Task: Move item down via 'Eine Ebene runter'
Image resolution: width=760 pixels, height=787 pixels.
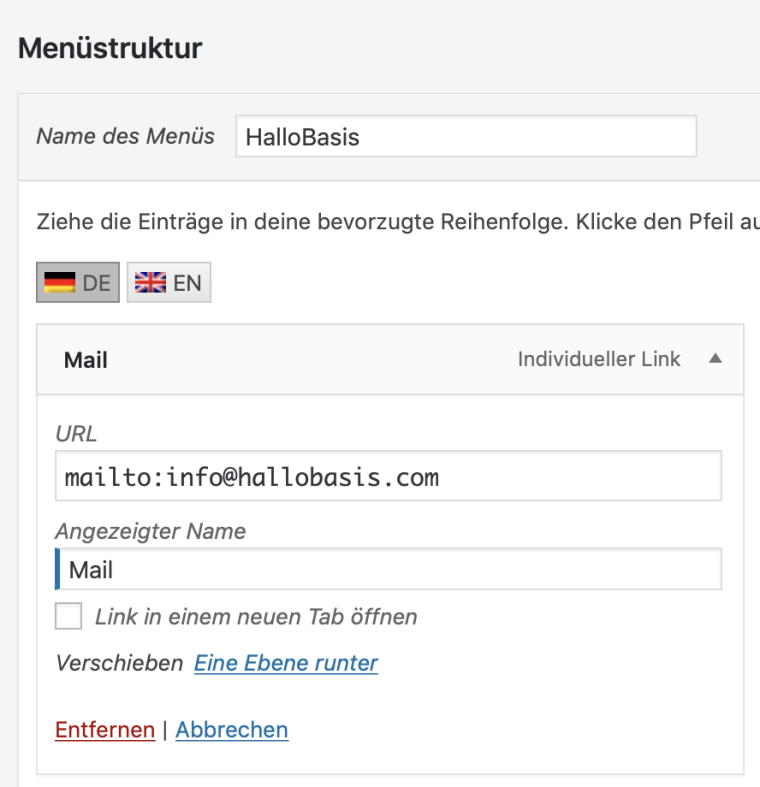Action: (286, 663)
